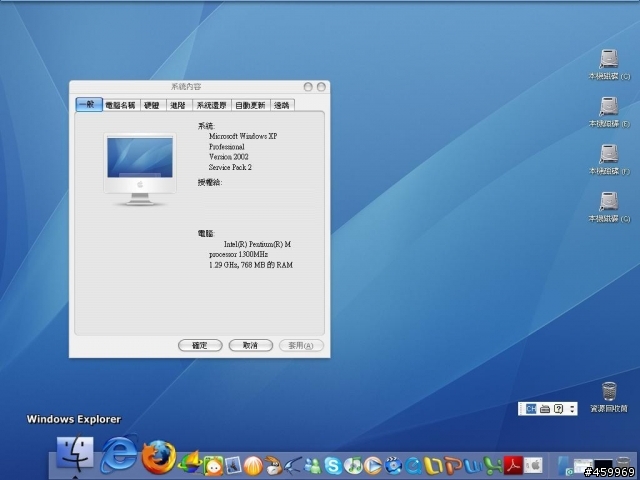Launch Word from the dock
The width and height of the screenshot is (640, 480).
coord(473,466)
